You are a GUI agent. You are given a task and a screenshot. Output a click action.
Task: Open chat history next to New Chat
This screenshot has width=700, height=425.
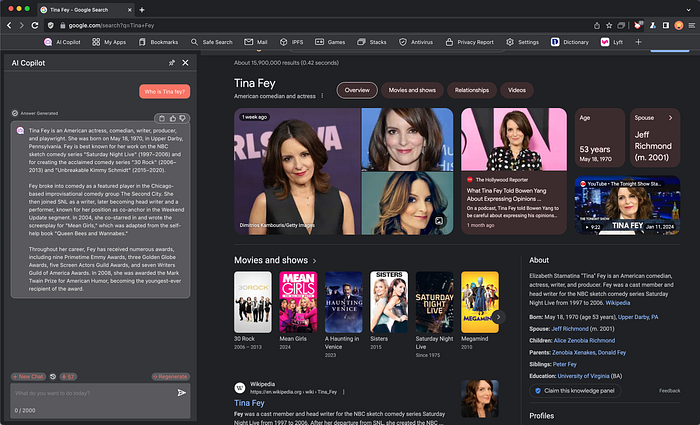click(53, 377)
